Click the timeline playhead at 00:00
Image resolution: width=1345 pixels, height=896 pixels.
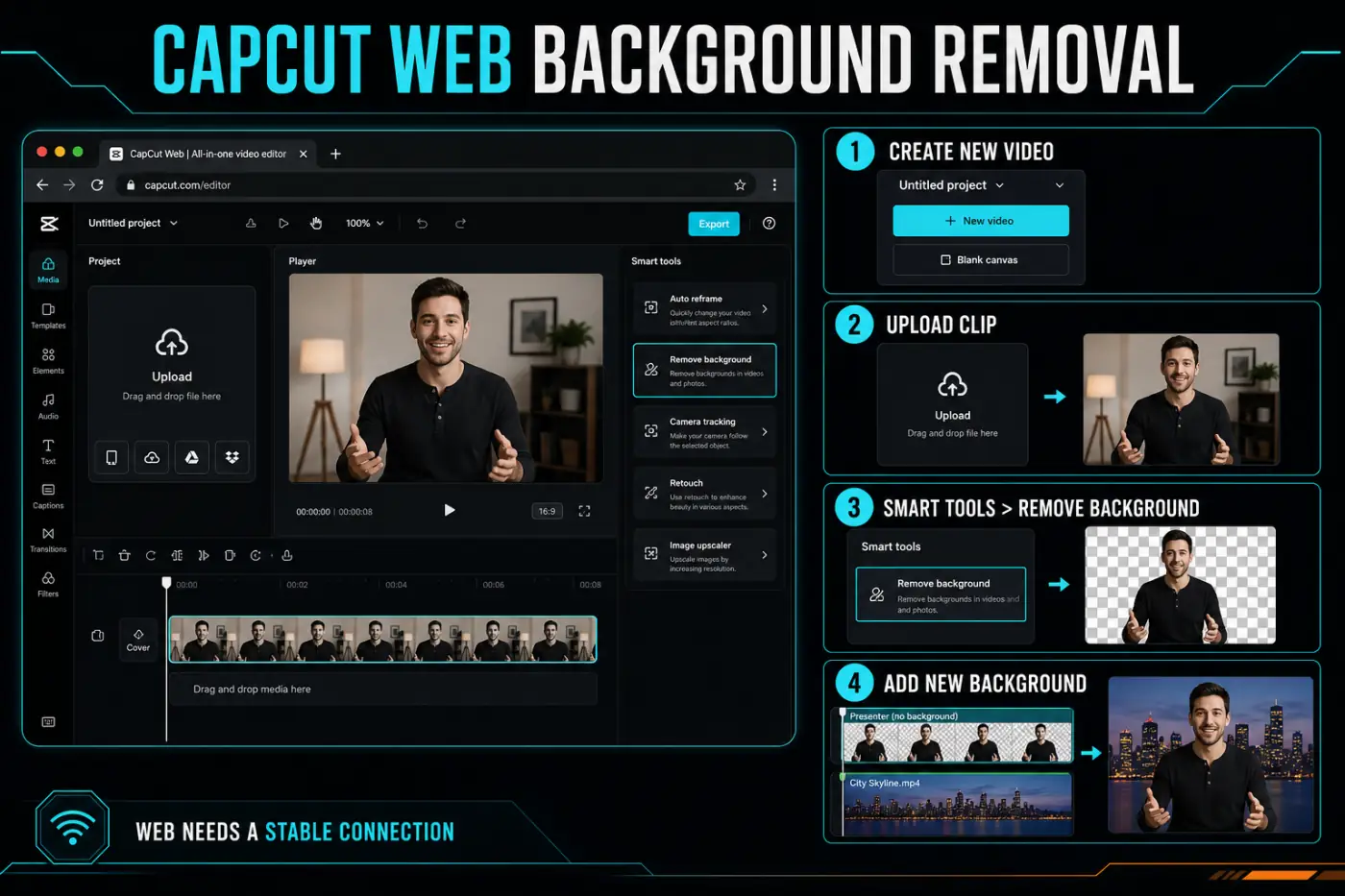[x=166, y=583]
